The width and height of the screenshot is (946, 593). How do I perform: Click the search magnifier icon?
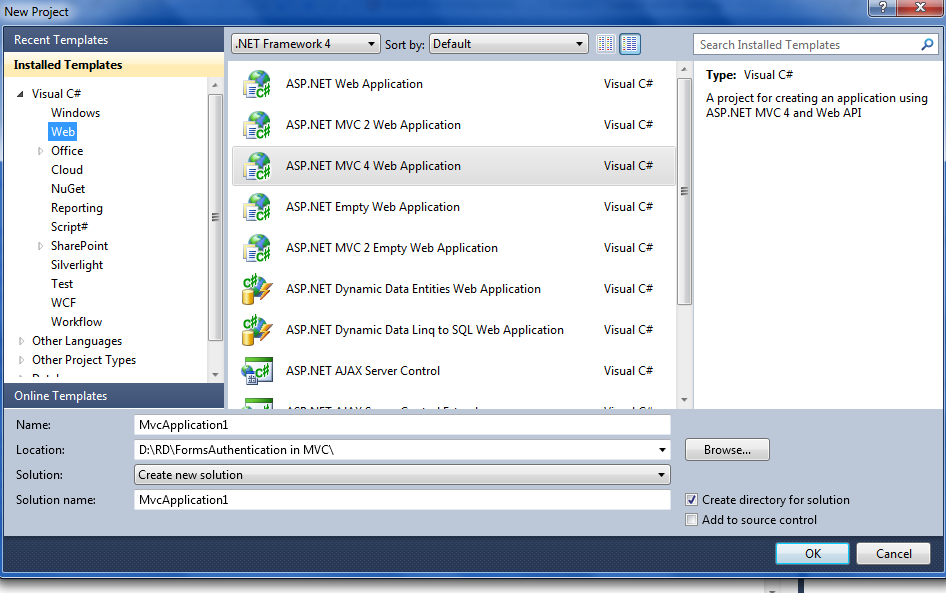[x=927, y=45]
